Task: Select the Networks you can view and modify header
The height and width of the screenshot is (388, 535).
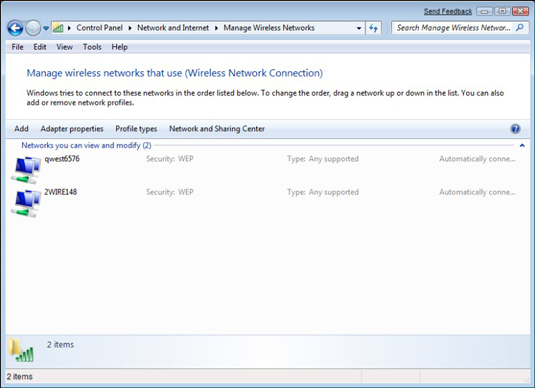Action: click(86, 145)
